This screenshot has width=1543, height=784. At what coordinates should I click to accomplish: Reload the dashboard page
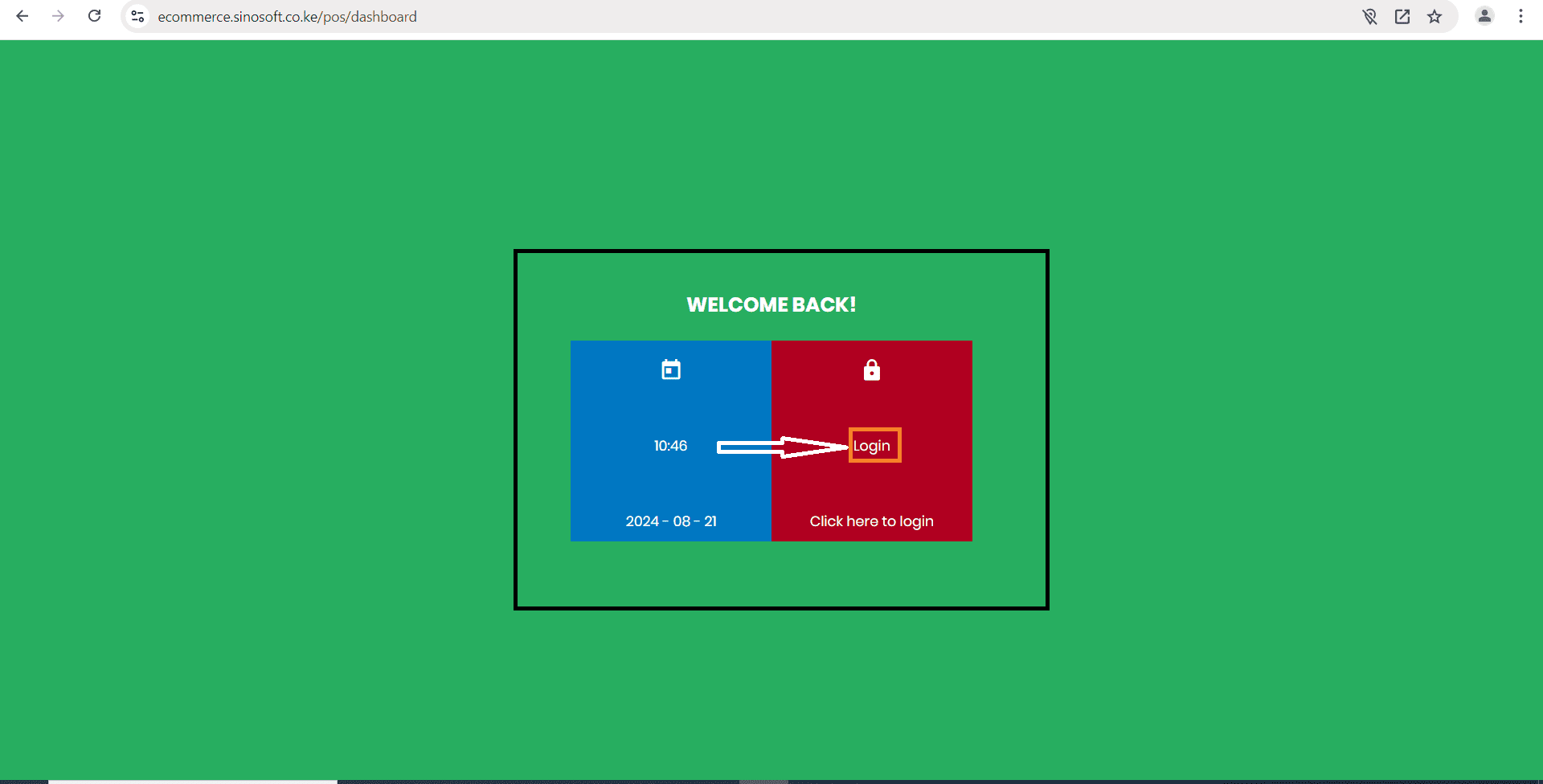tap(94, 16)
